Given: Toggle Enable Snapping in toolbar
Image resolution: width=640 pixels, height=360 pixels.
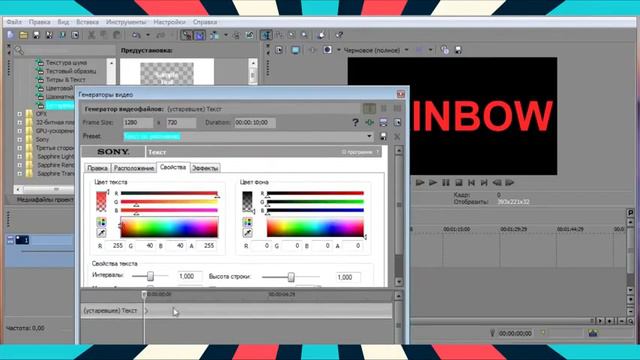Looking at the screenshot, I should click(187, 35).
